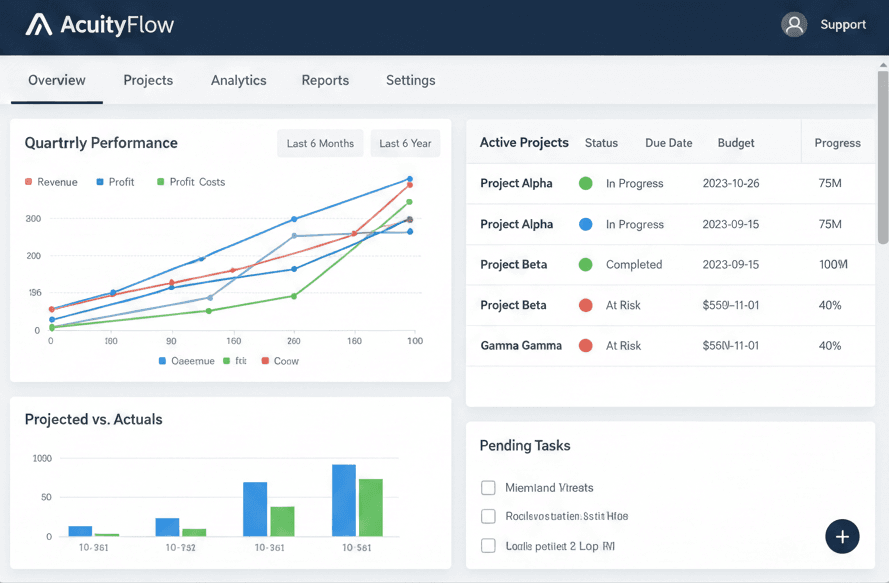889x583 pixels.
Task: Click the Support link in header
Action: (843, 25)
